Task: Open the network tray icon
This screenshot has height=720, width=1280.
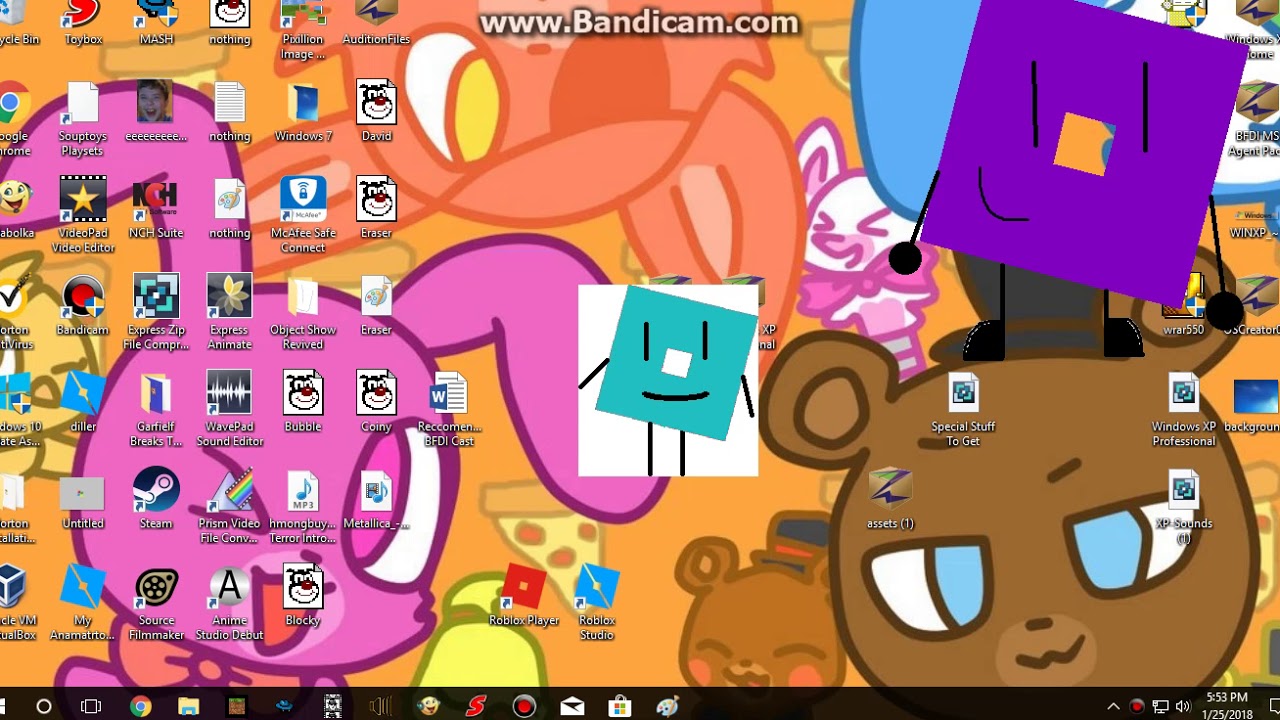Action: tap(1160, 707)
